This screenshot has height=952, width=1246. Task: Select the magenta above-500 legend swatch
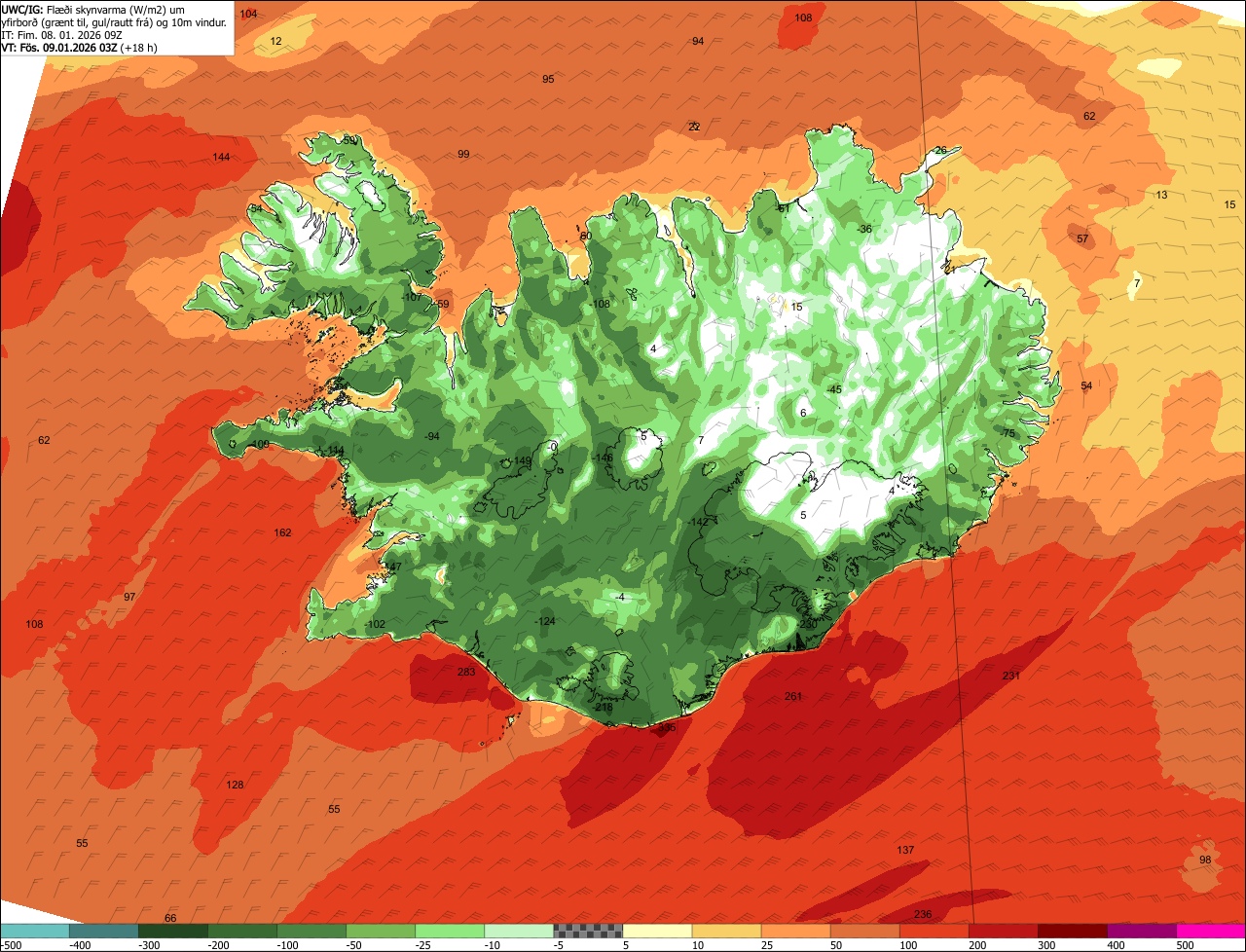1211,931
